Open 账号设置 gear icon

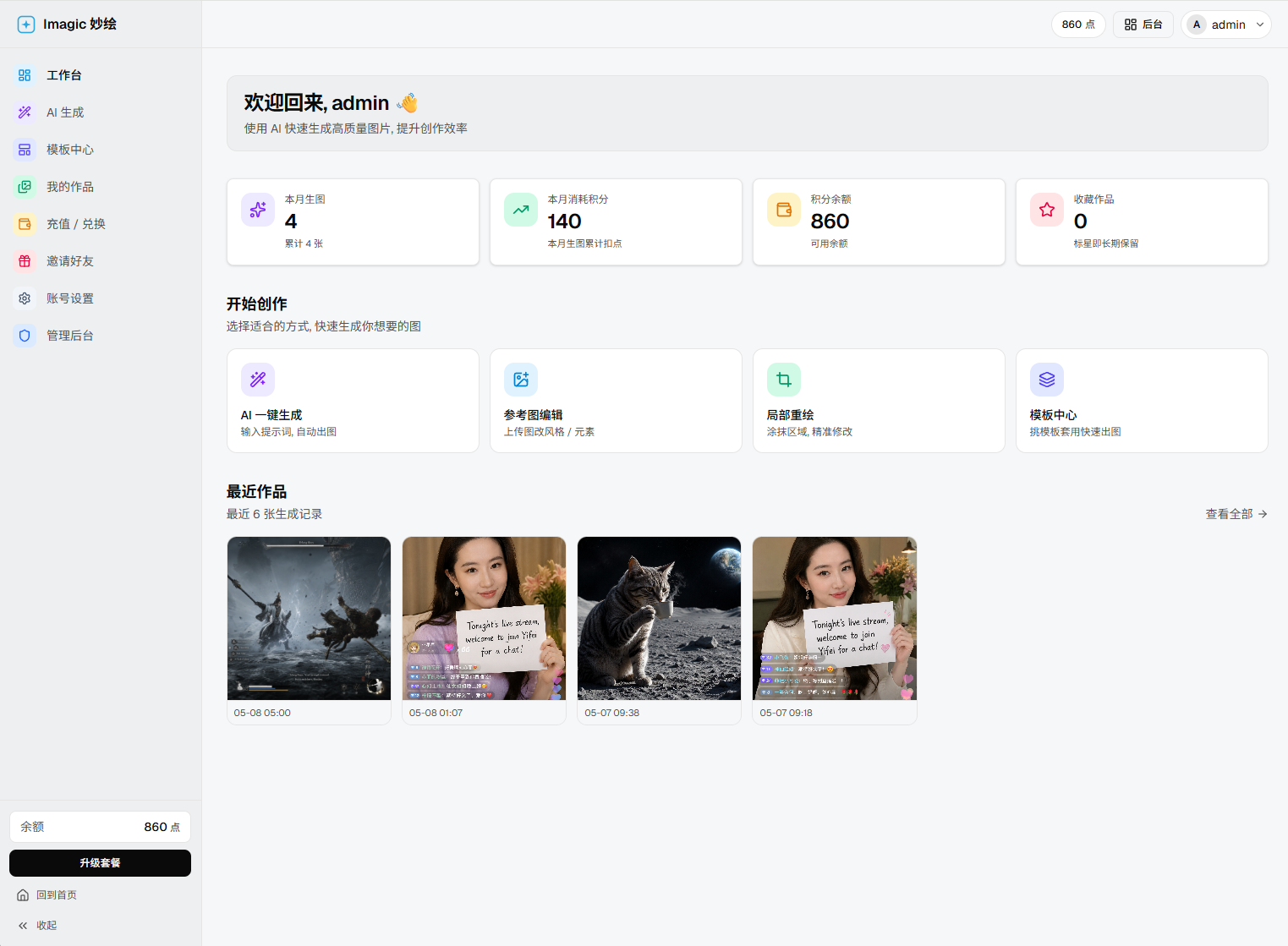pyautogui.click(x=25, y=298)
